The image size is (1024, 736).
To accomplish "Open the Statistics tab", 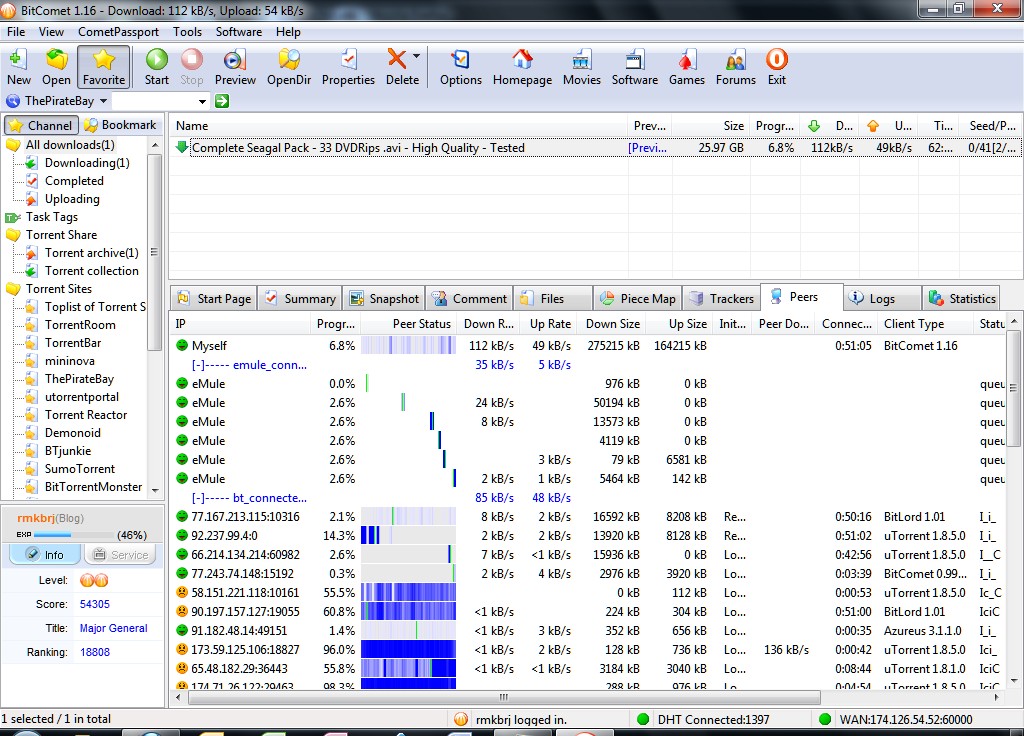I will coord(962,298).
